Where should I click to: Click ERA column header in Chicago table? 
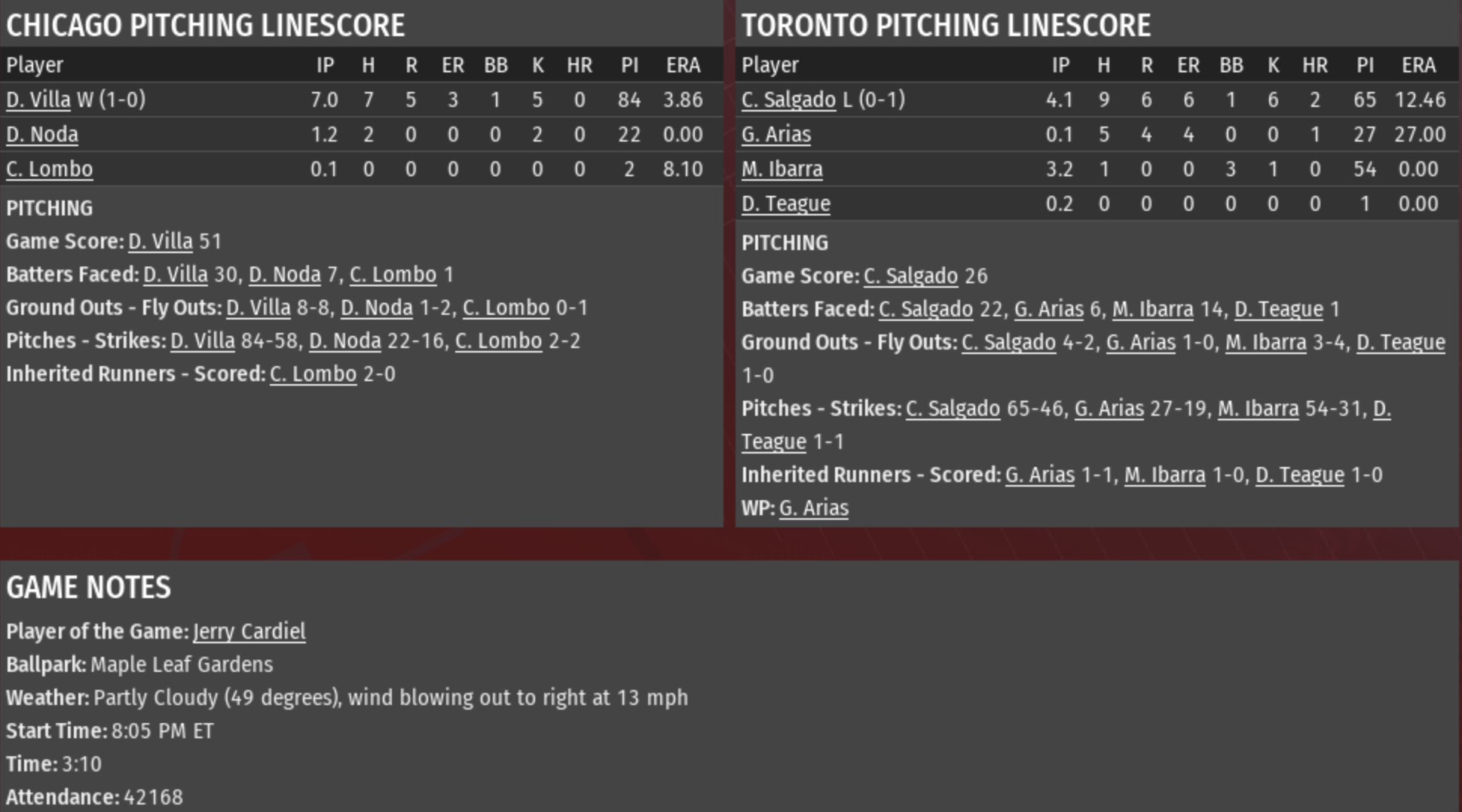684,65
